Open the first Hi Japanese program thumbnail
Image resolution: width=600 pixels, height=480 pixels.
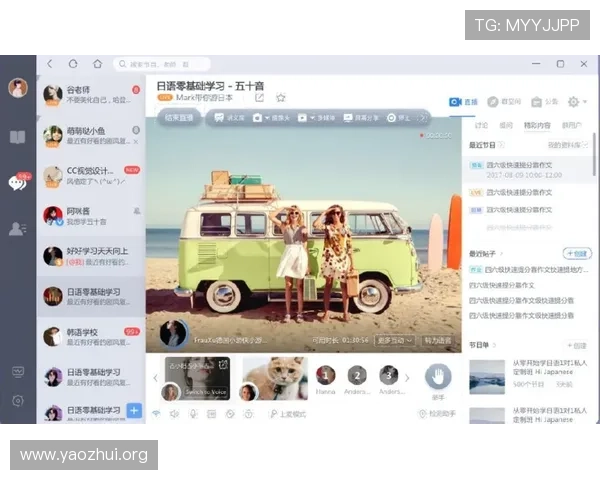tap(487, 377)
